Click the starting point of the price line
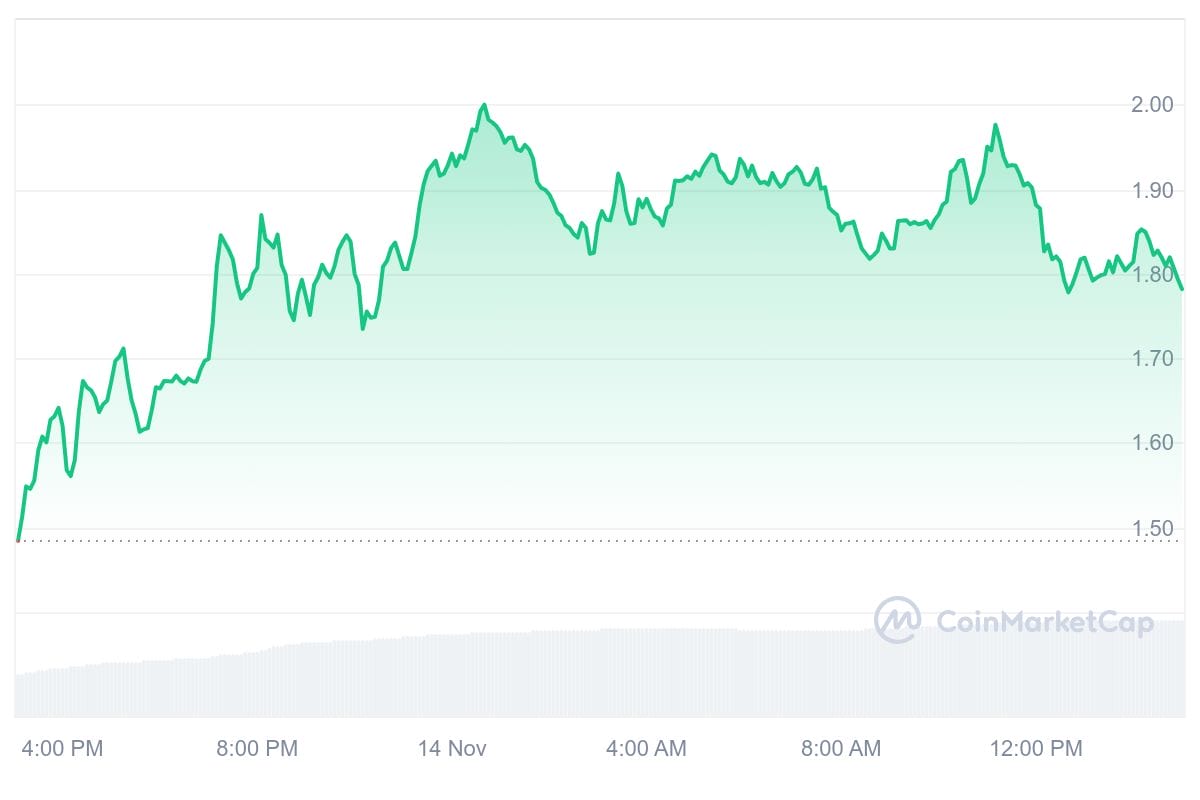This screenshot has width=1200, height=800. pyautogui.click(x=18, y=540)
